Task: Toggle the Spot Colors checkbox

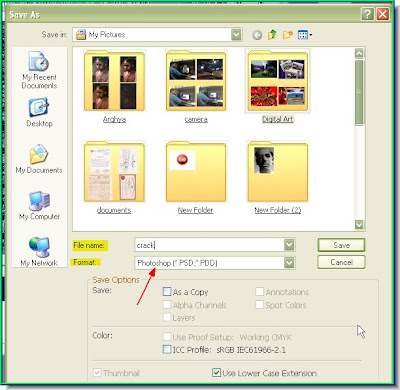Action: [x=260, y=305]
